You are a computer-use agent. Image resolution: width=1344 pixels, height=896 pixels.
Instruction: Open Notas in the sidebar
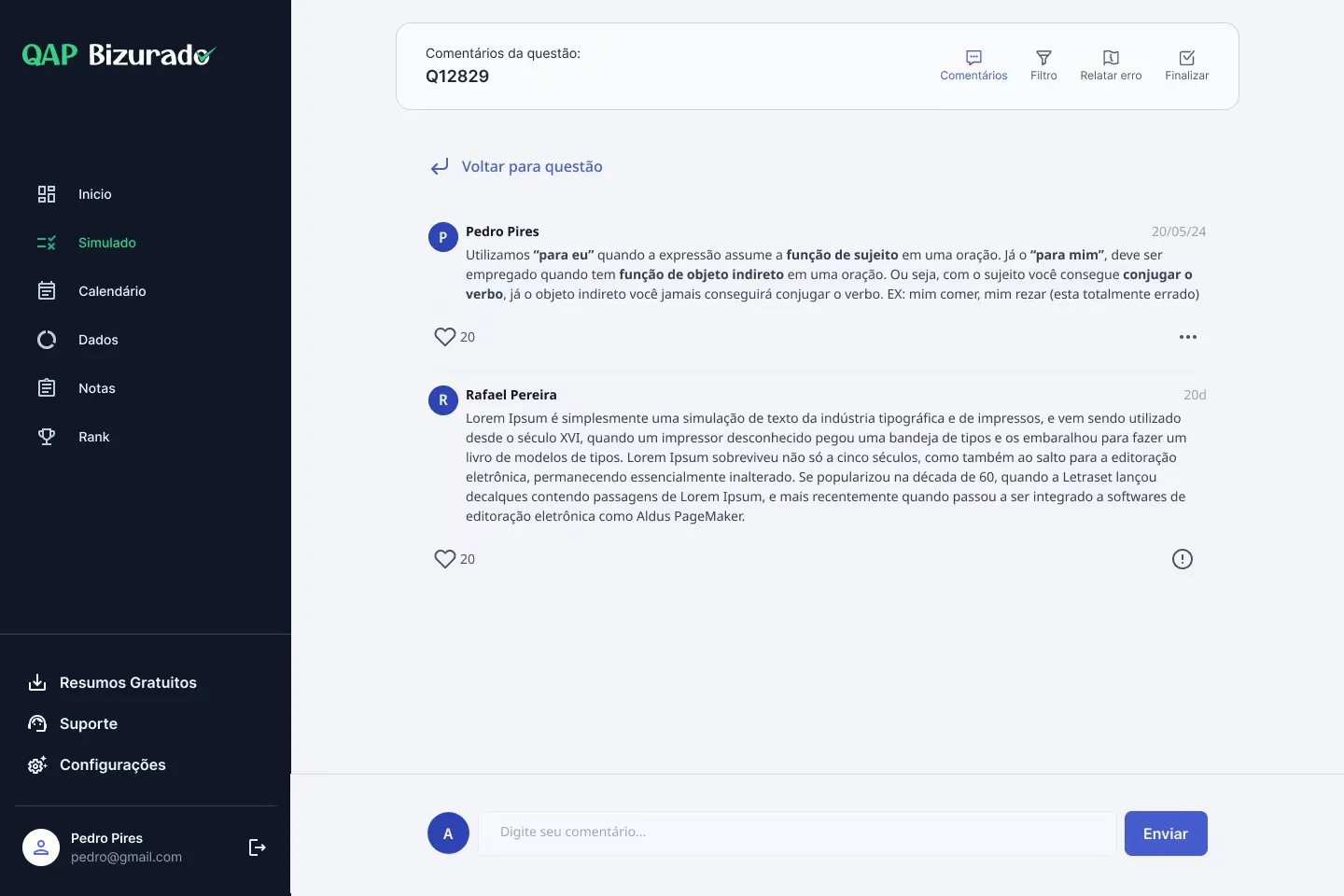[97, 388]
